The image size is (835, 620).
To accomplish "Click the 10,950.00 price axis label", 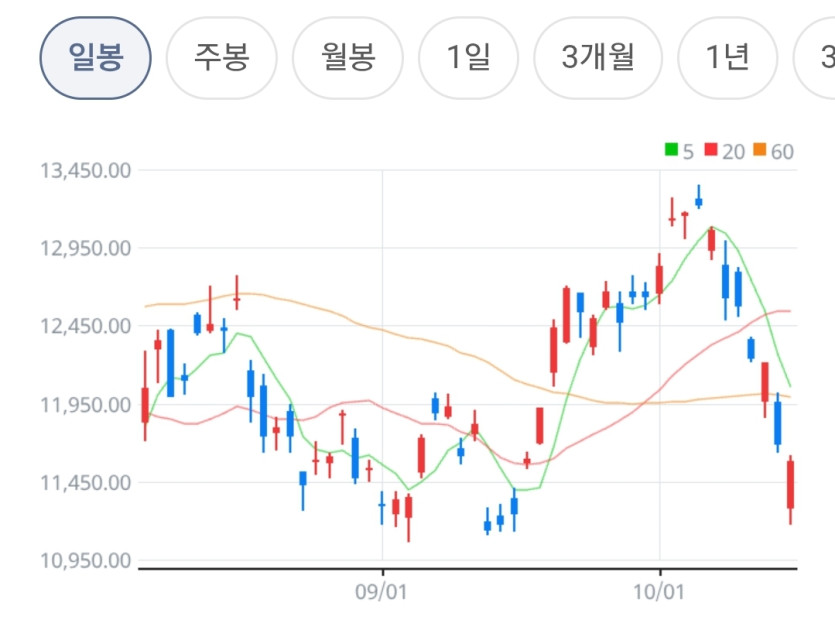I will [x=86, y=561].
